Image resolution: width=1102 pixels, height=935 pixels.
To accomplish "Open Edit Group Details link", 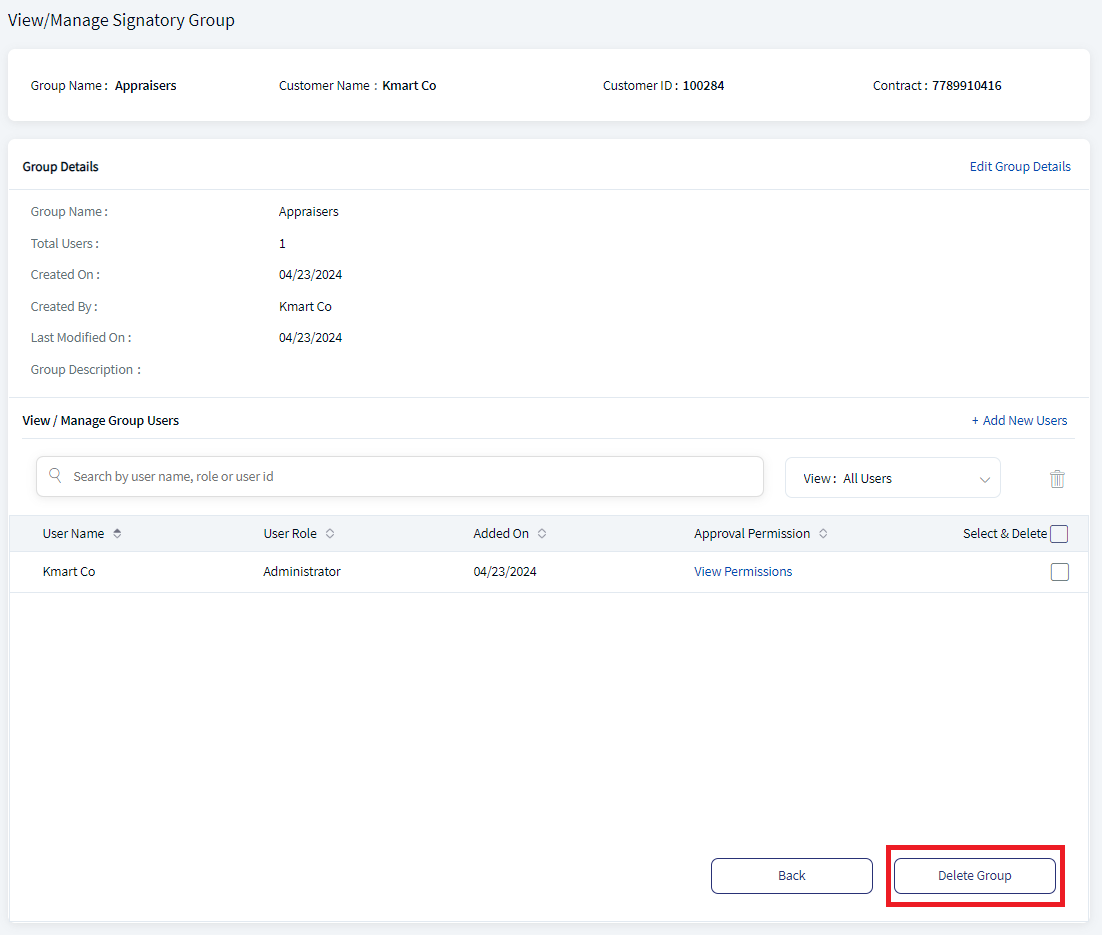I will 1020,167.
